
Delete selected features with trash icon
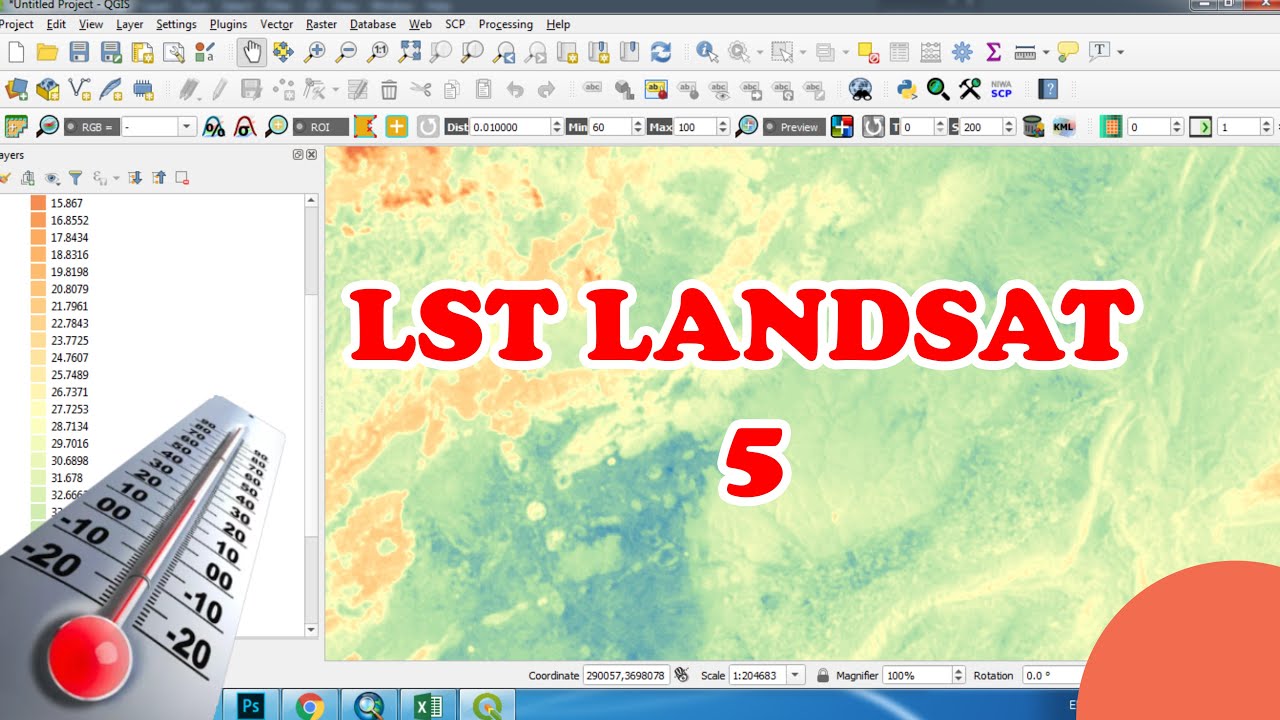389,89
